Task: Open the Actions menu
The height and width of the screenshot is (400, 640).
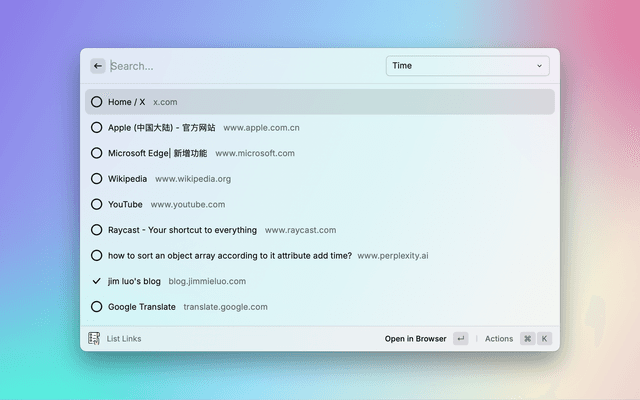Action: coord(499,339)
